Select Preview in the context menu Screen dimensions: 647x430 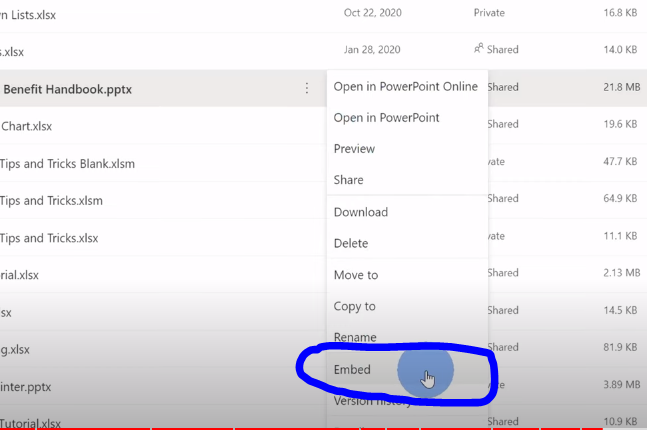click(354, 149)
